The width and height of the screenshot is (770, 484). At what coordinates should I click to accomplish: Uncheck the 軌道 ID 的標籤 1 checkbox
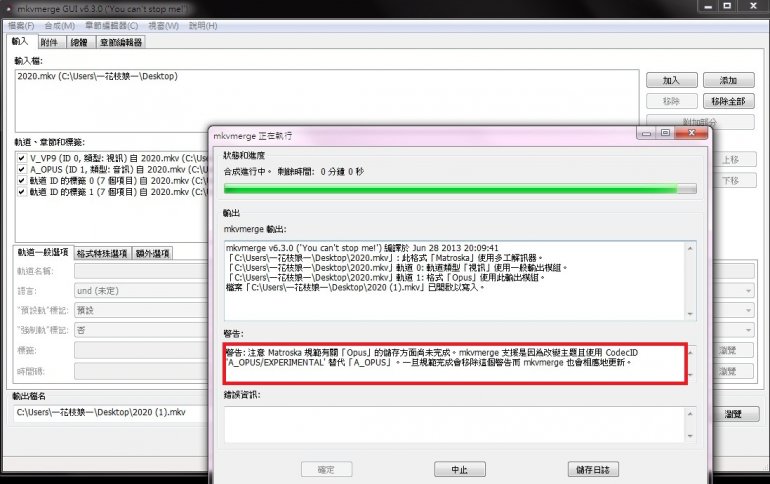click(22, 192)
